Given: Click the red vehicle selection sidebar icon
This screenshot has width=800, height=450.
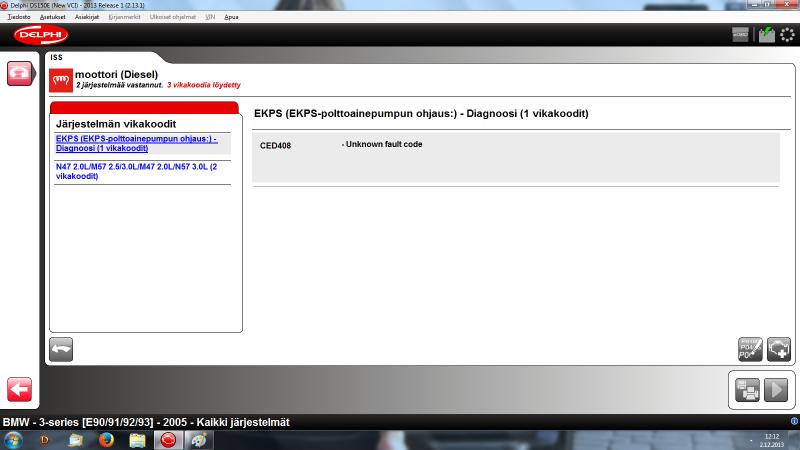Looking at the screenshot, I should click(19, 73).
